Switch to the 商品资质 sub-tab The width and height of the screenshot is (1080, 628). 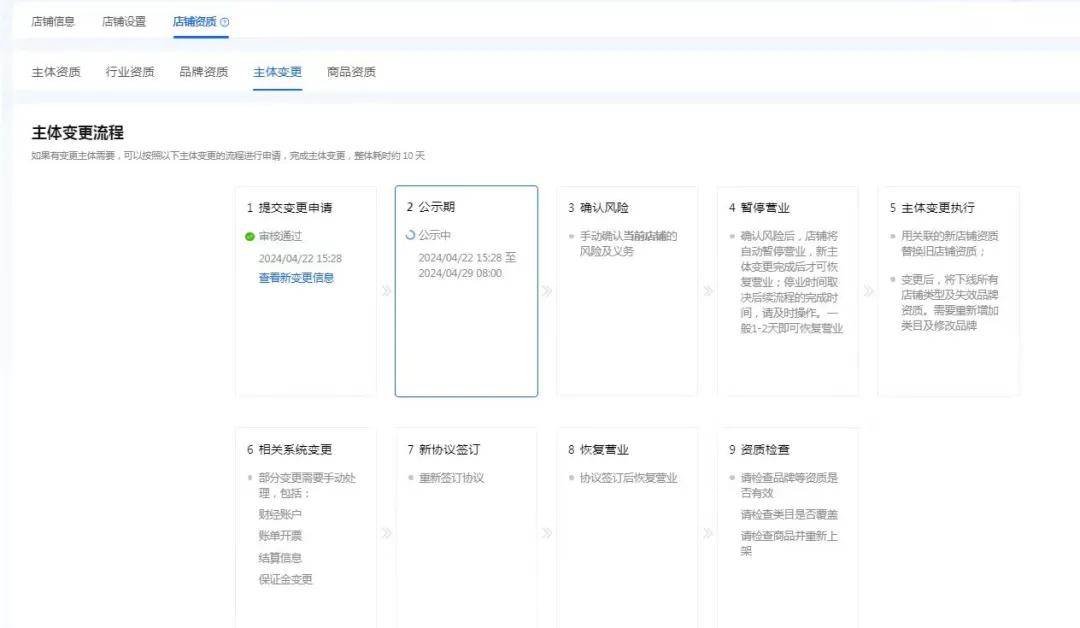pyautogui.click(x=351, y=72)
